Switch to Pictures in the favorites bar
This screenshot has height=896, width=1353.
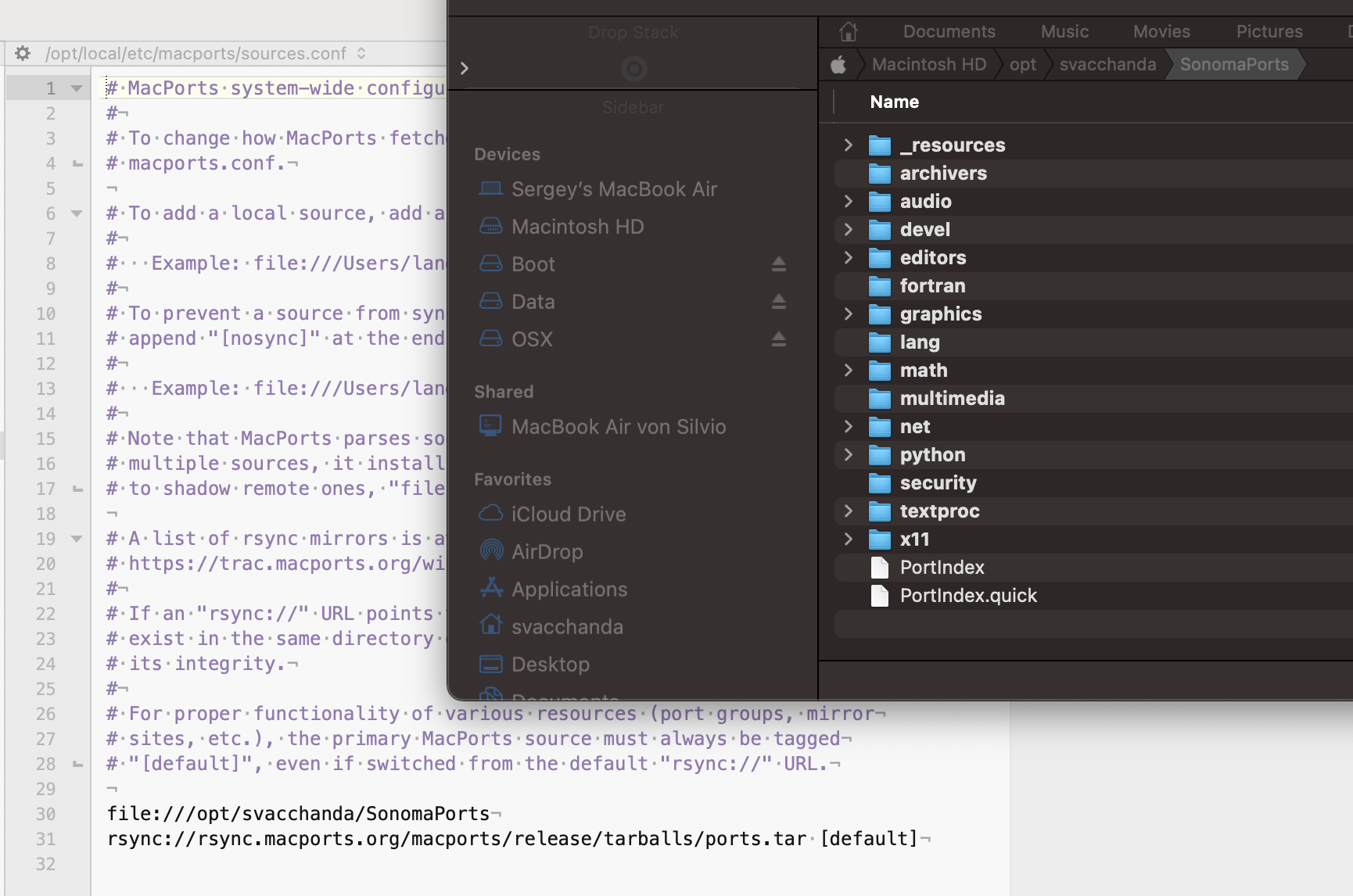(1269, 31)
